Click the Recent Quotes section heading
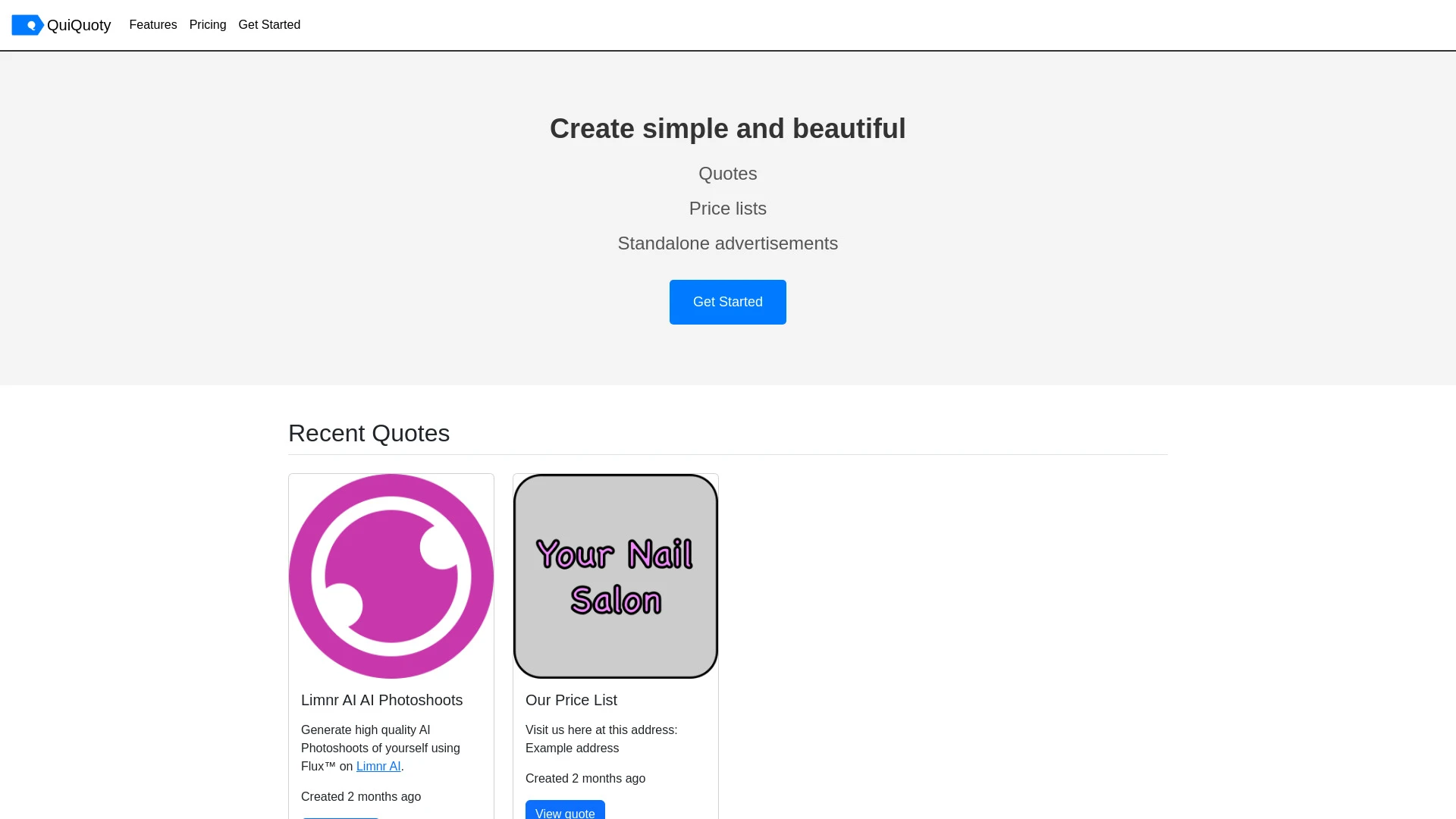1456x819 pixels. coord(369,433)
